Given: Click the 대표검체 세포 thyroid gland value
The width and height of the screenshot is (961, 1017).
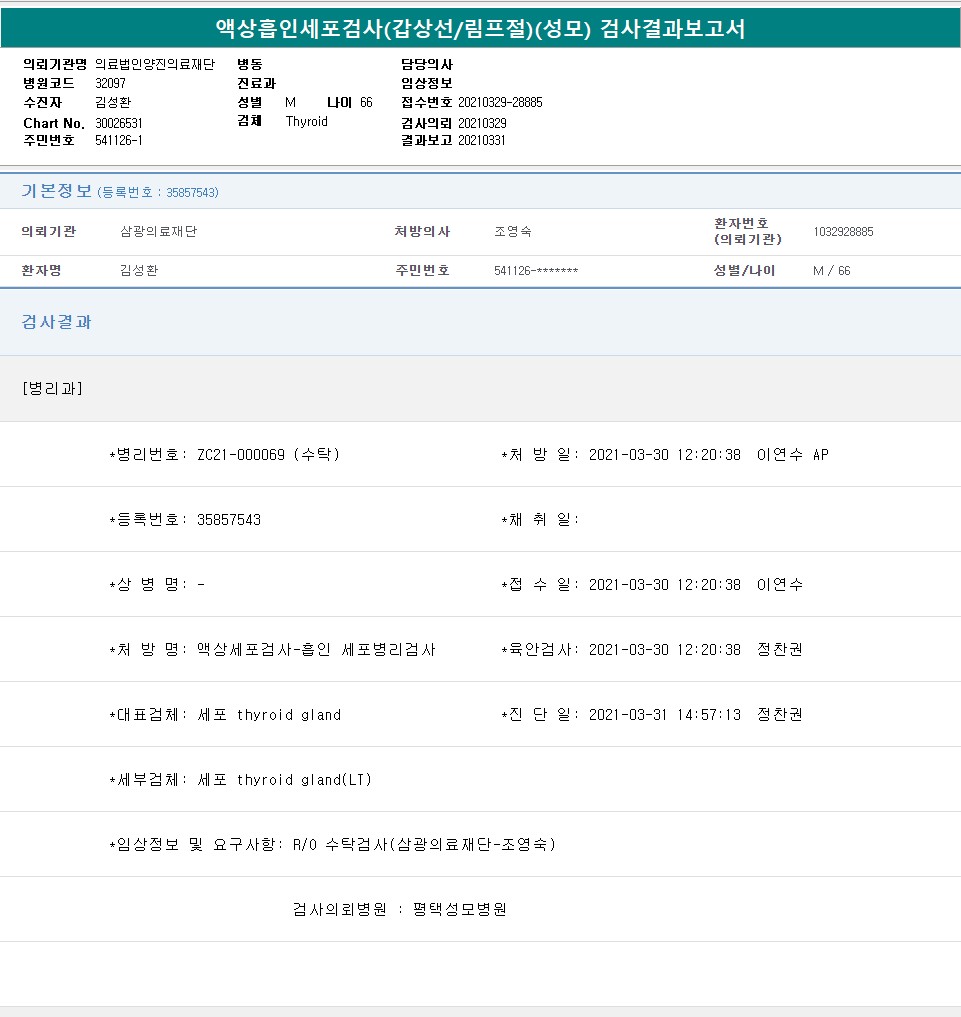Looking at the screenshot, I should coord(270,714).
